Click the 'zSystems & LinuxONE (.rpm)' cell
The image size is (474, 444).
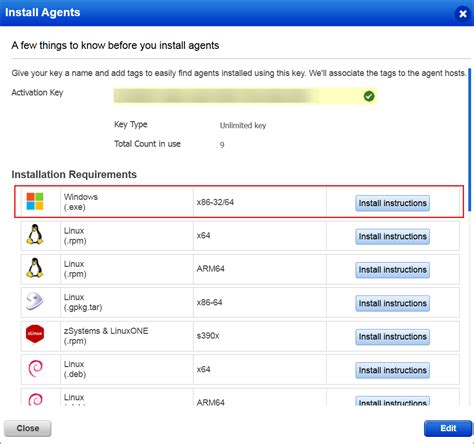tap(127, 336)
